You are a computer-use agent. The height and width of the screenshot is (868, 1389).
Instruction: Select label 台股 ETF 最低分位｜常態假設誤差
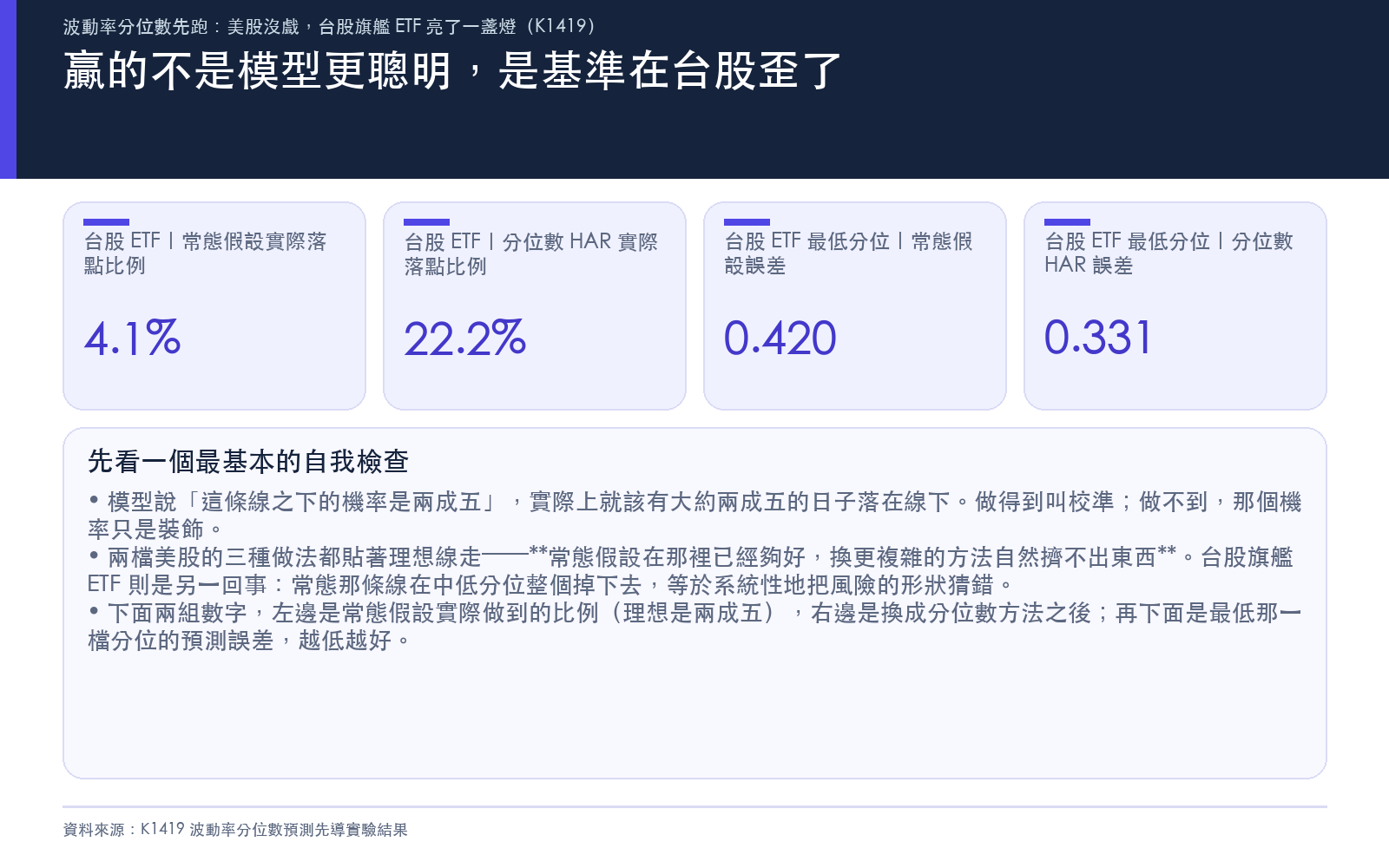[849, 253]
